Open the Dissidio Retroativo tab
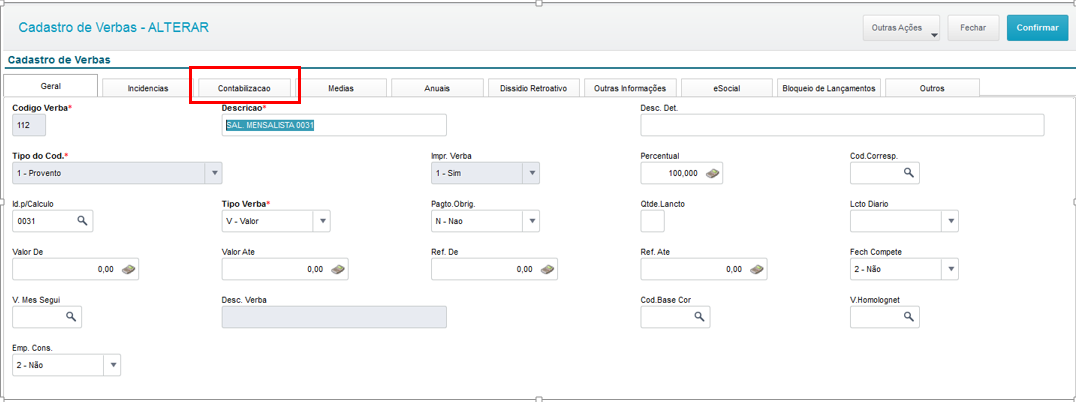Screen dimensions: 1076x402 coord(534,88)
